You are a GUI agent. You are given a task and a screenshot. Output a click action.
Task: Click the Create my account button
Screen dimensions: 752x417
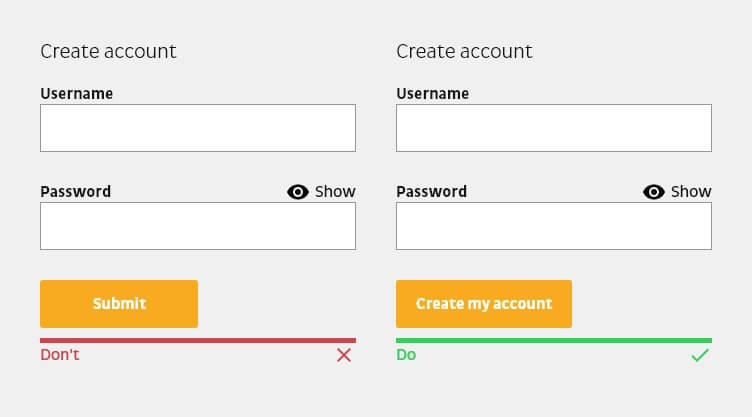[484, 304]
